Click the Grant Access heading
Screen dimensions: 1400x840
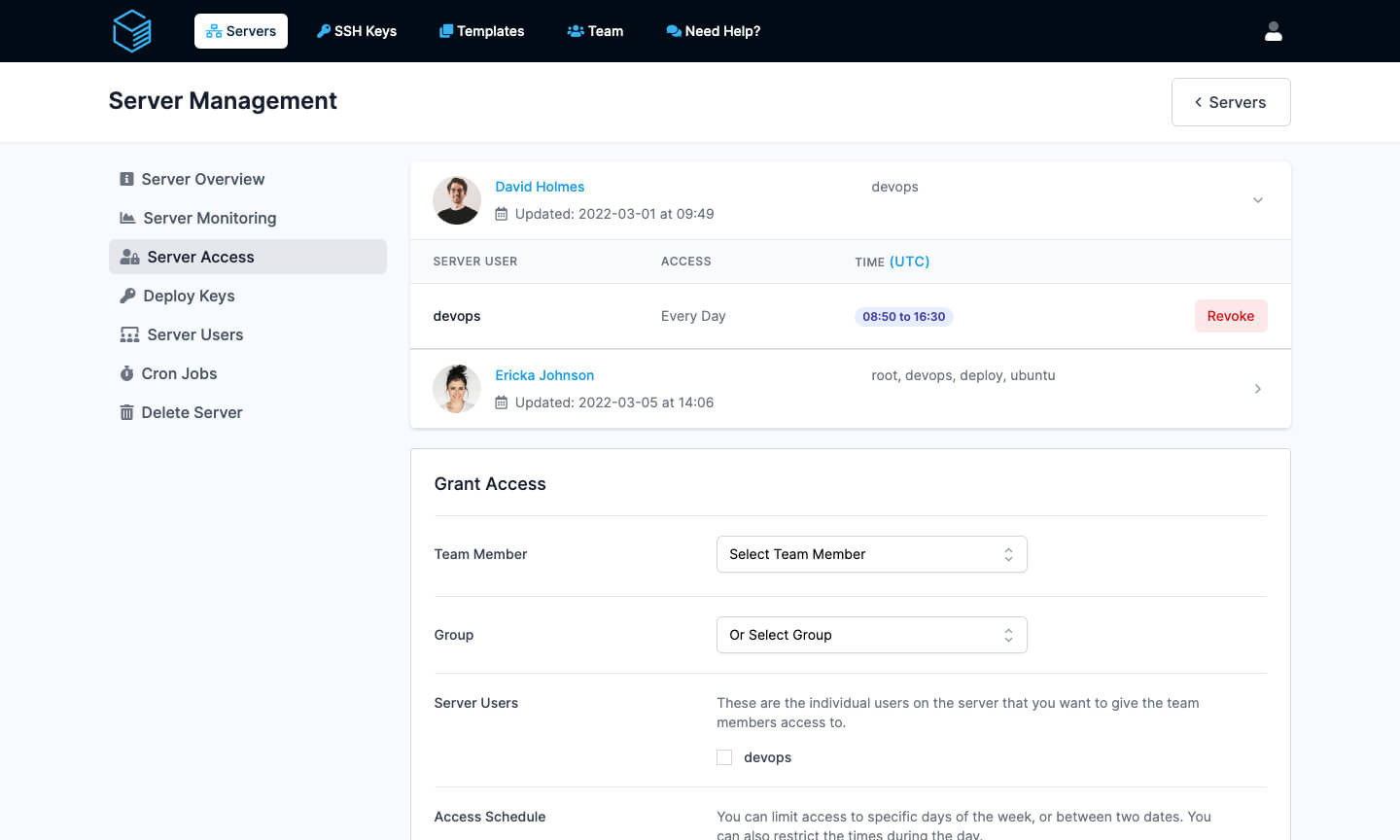click(x=490, y=484)
